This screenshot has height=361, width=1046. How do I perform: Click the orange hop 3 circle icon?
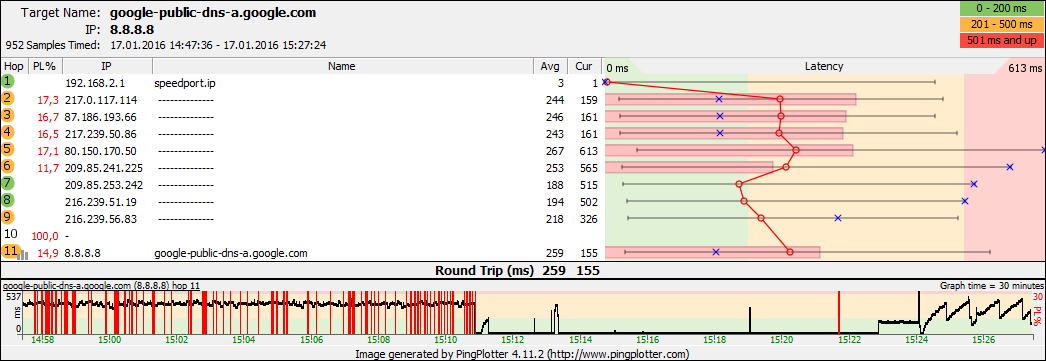8,116
